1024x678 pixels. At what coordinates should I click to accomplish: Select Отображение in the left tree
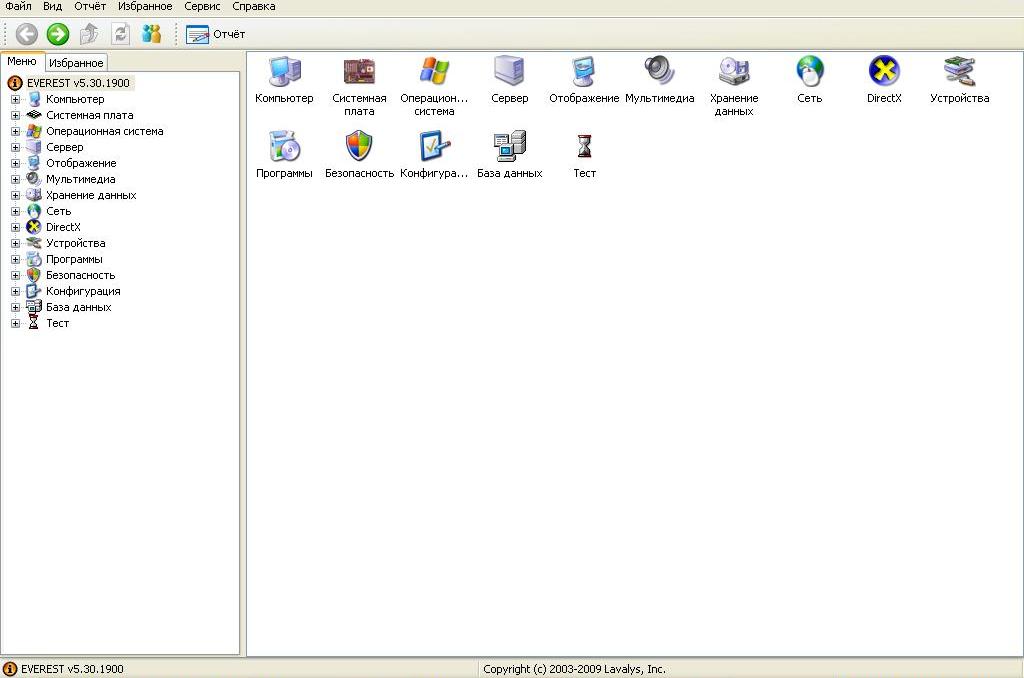click(x=81, y=163)
